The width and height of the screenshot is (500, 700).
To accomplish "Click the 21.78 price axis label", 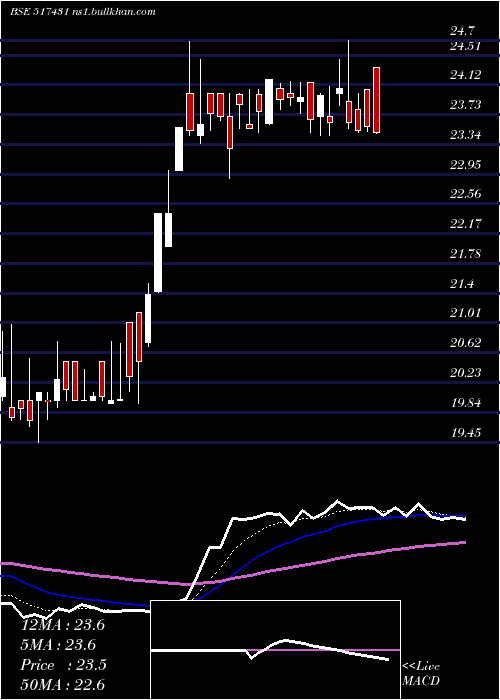I will [466, 254].
